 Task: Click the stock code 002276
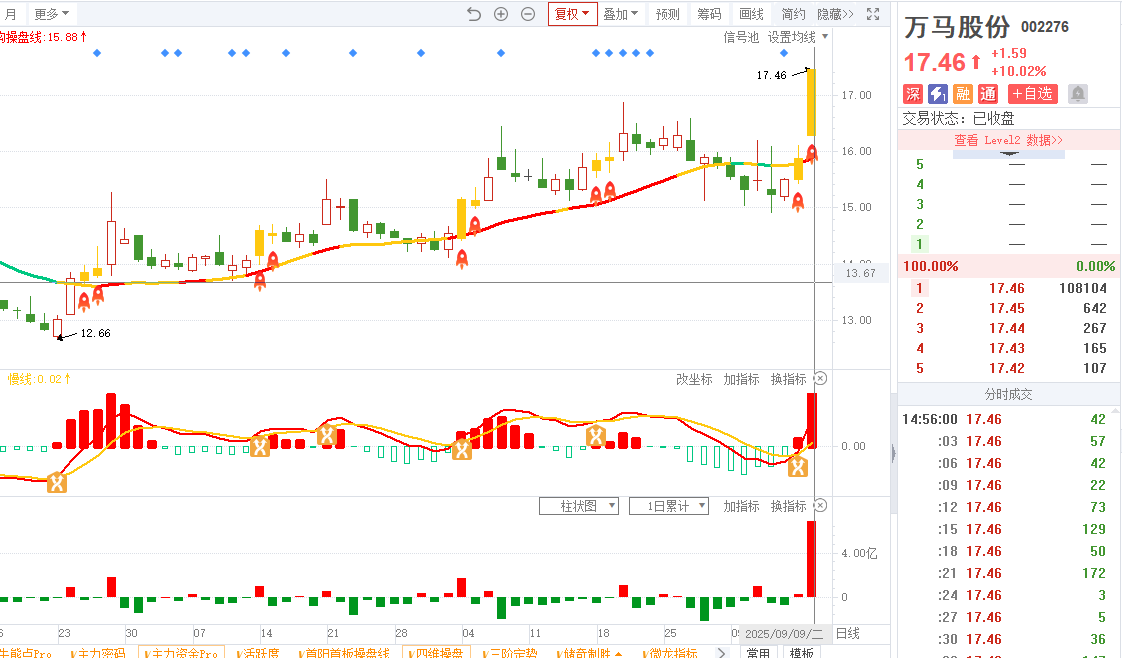pyautogui.click(x=1045, y=27)
